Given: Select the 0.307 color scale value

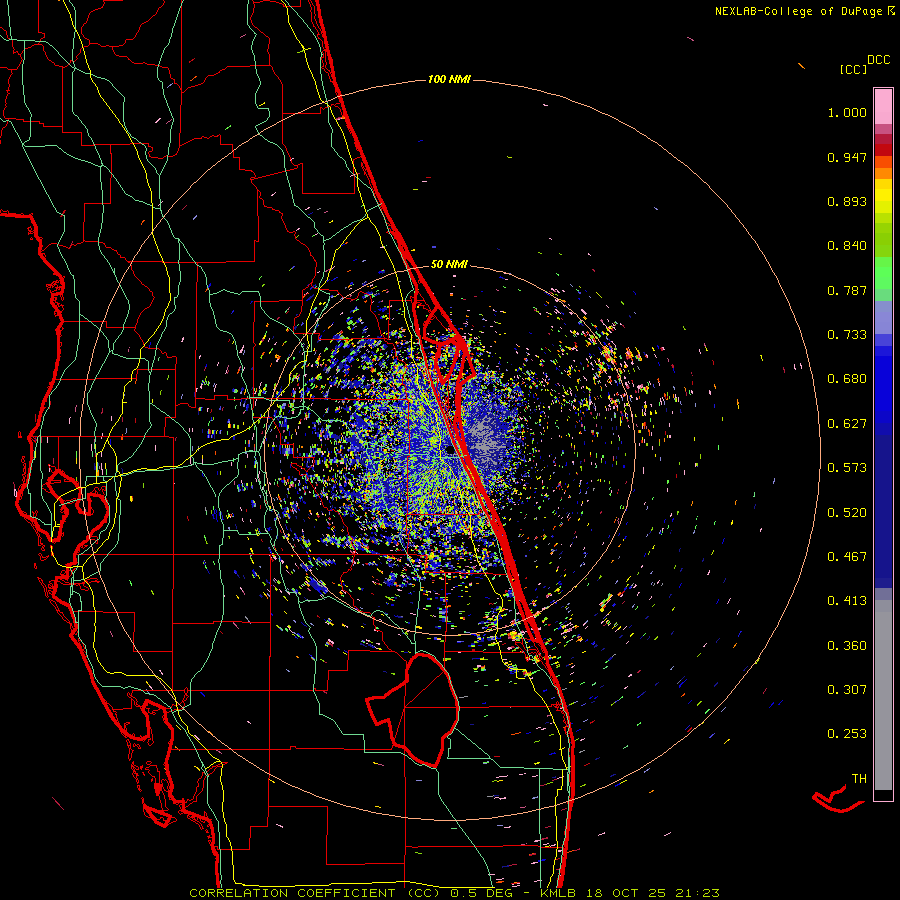Looking at the screenshot, I should (x=847, y=690).
